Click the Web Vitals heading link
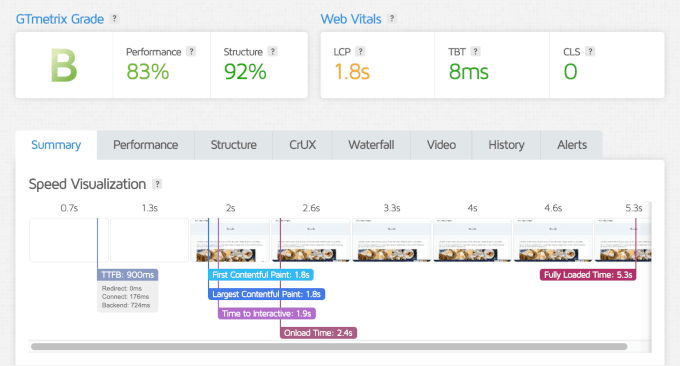680x366 pixels. (x=351, y=19)
